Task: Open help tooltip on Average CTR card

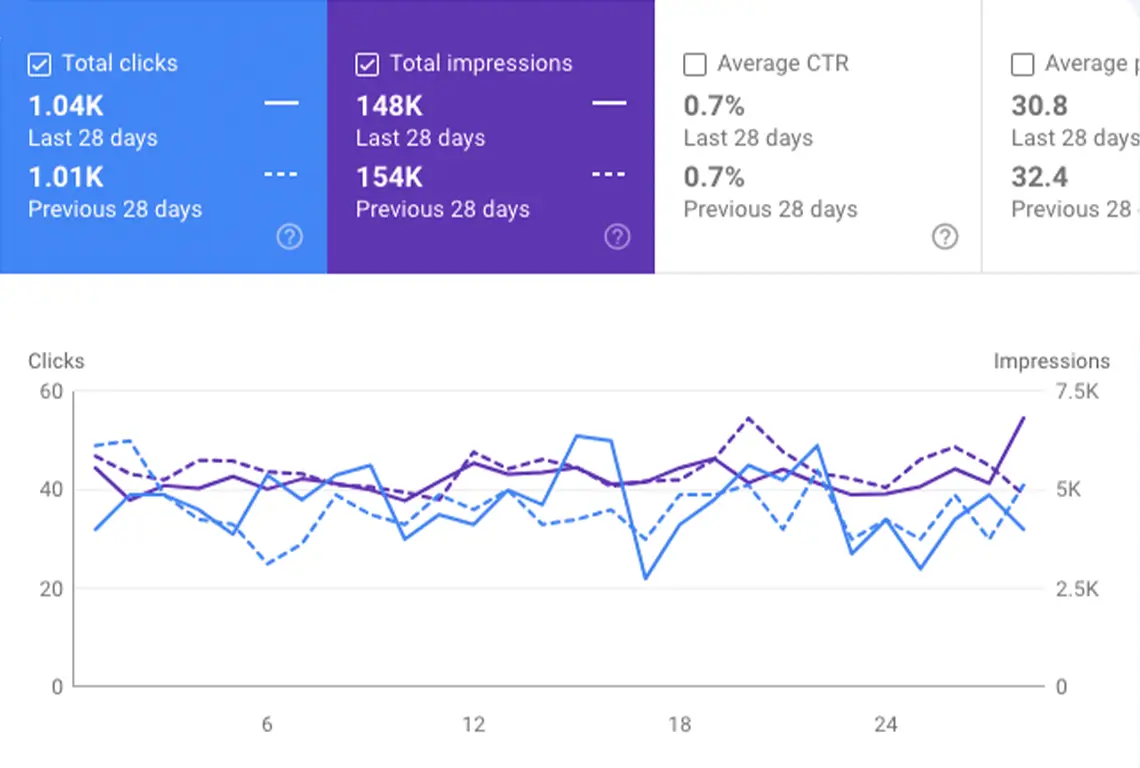Action: (x=945, y=237)
